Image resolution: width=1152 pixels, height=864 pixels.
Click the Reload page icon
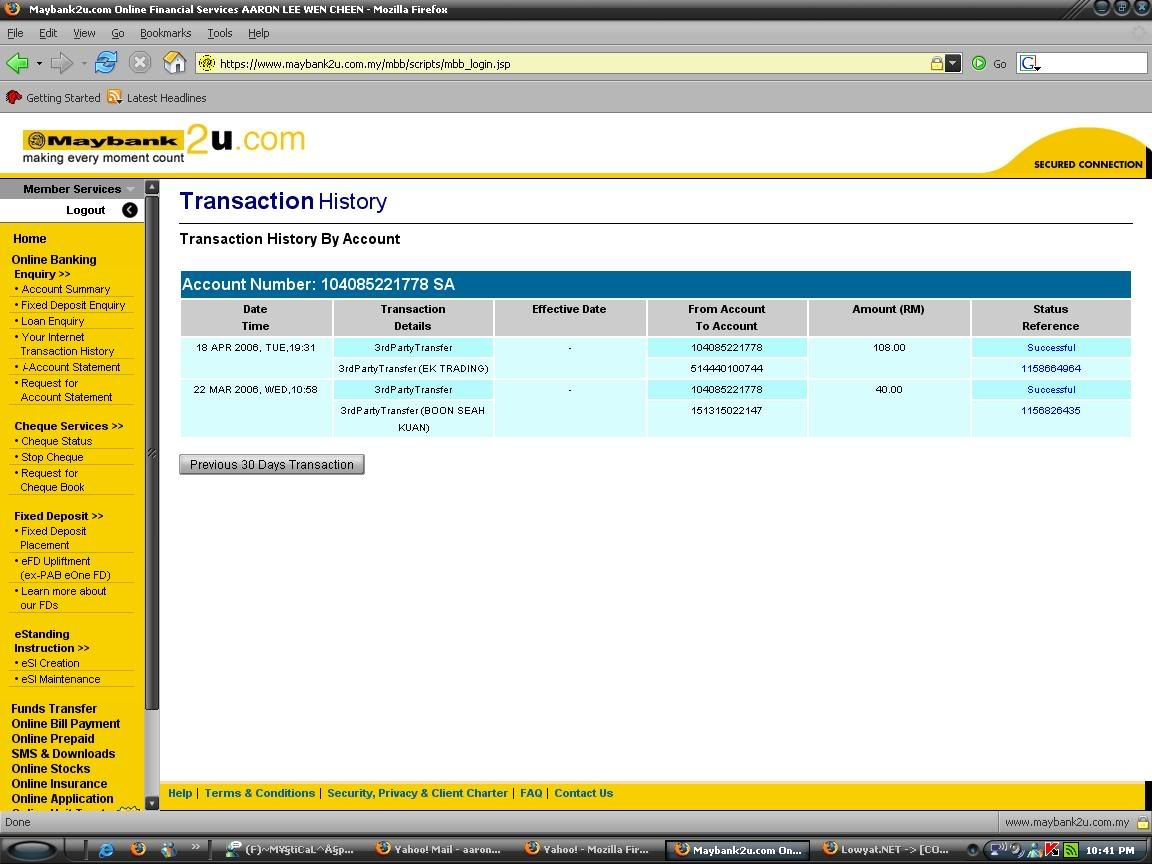[x=105, y=63]
